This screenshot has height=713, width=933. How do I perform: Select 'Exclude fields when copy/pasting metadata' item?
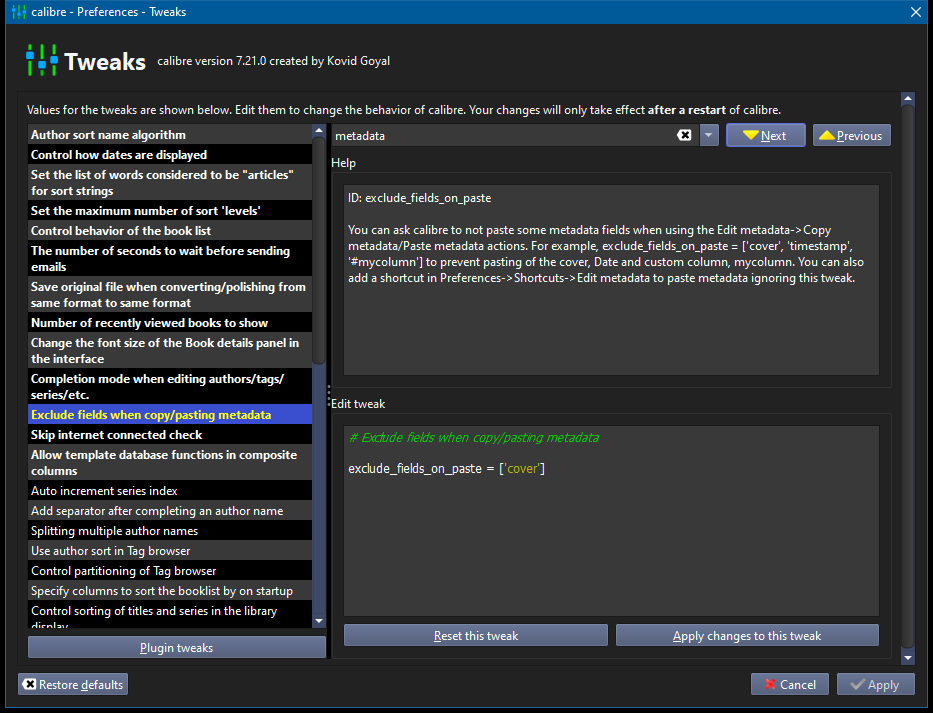170,415
